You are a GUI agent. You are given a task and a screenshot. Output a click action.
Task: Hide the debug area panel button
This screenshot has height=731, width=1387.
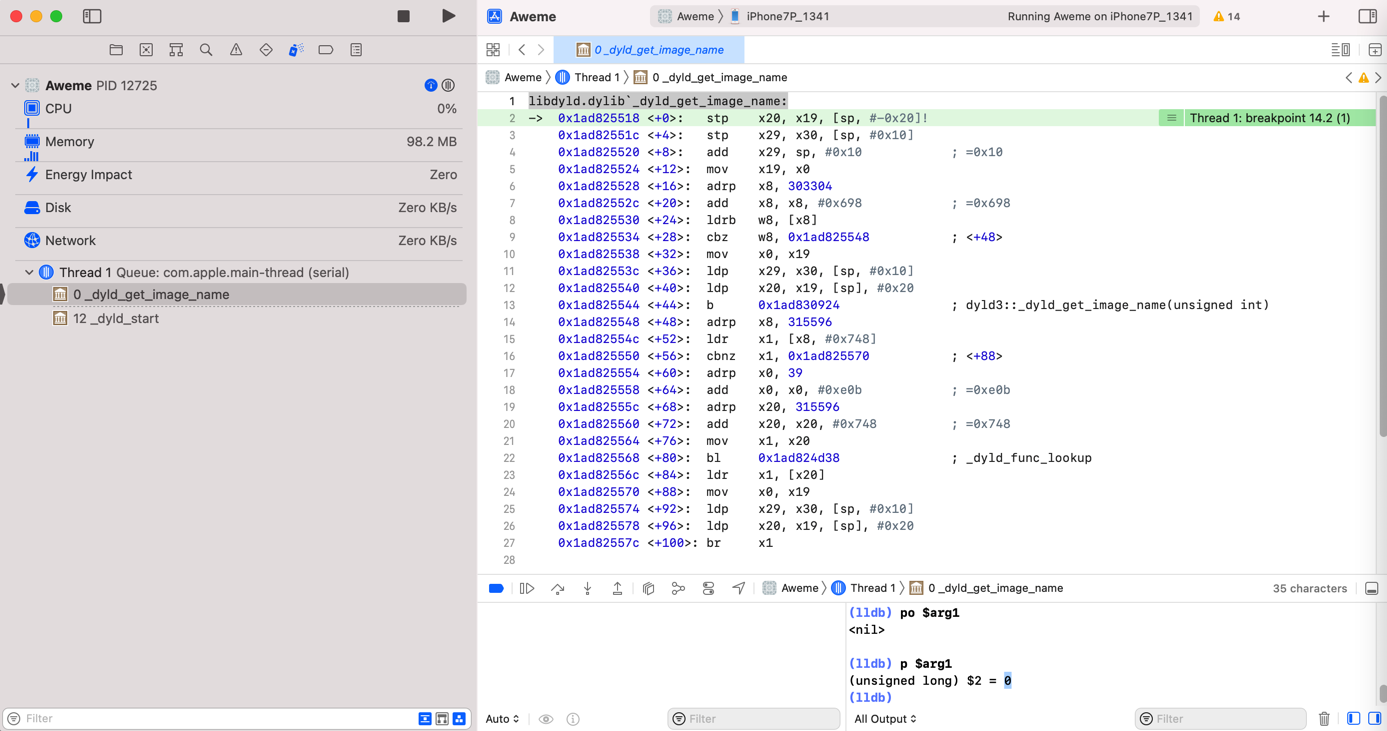click(1372, 589)
